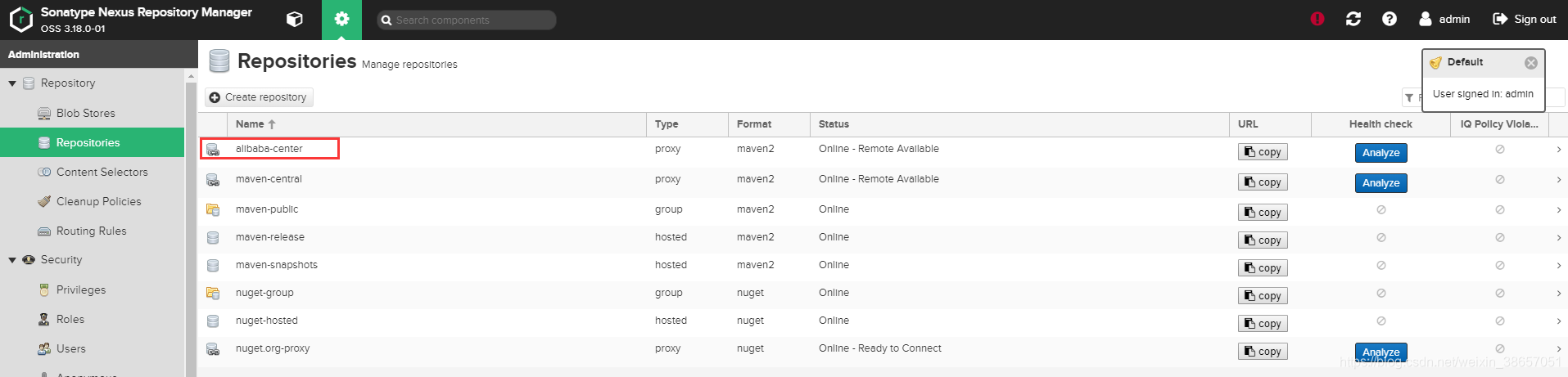Image resolution: width=1568 pixels, height=377 pixels.
Task: Click Create repository button
Action: tap(259, 97)
